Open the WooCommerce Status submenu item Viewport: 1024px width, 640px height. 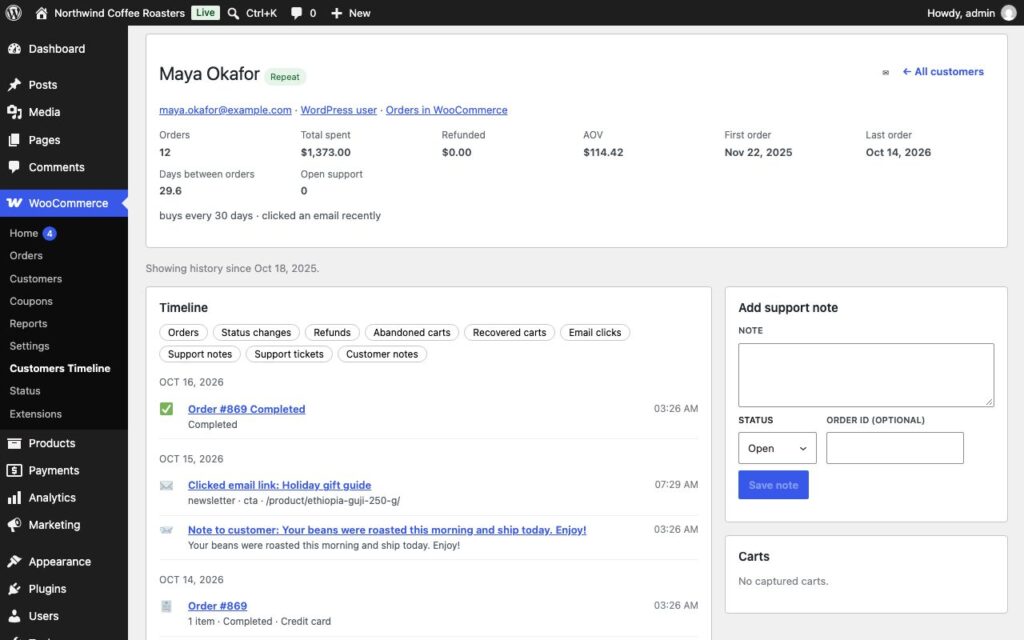[25, 391]
